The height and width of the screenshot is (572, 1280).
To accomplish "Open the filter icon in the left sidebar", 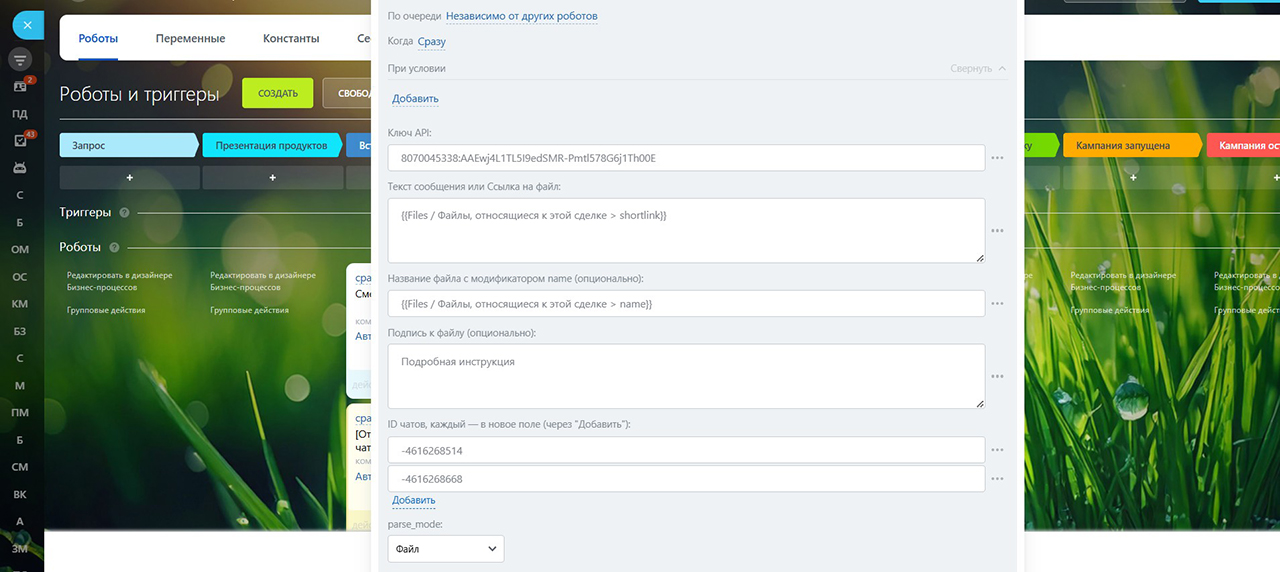I will click(19, 60).
